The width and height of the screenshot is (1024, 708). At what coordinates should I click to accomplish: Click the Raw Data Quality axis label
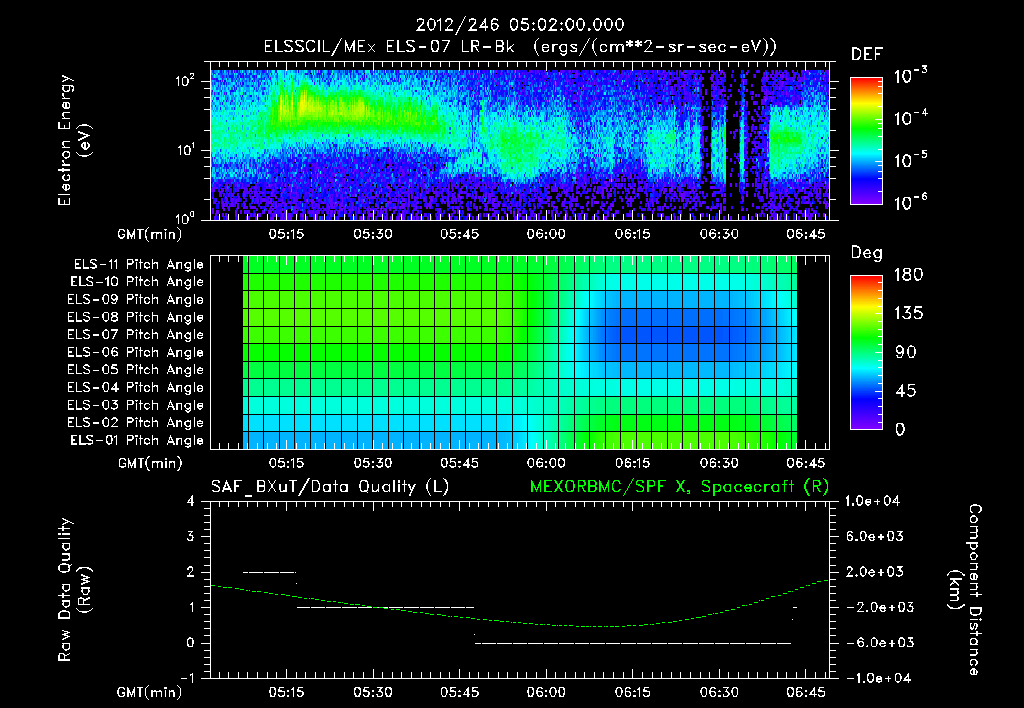pyautogui.click(x=74, y=590)
